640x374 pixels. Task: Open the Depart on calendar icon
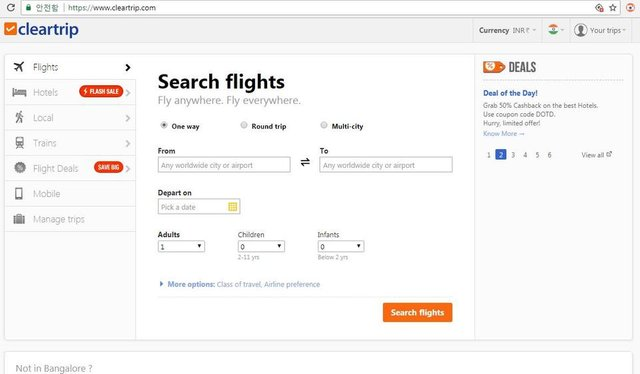(233, 207)
